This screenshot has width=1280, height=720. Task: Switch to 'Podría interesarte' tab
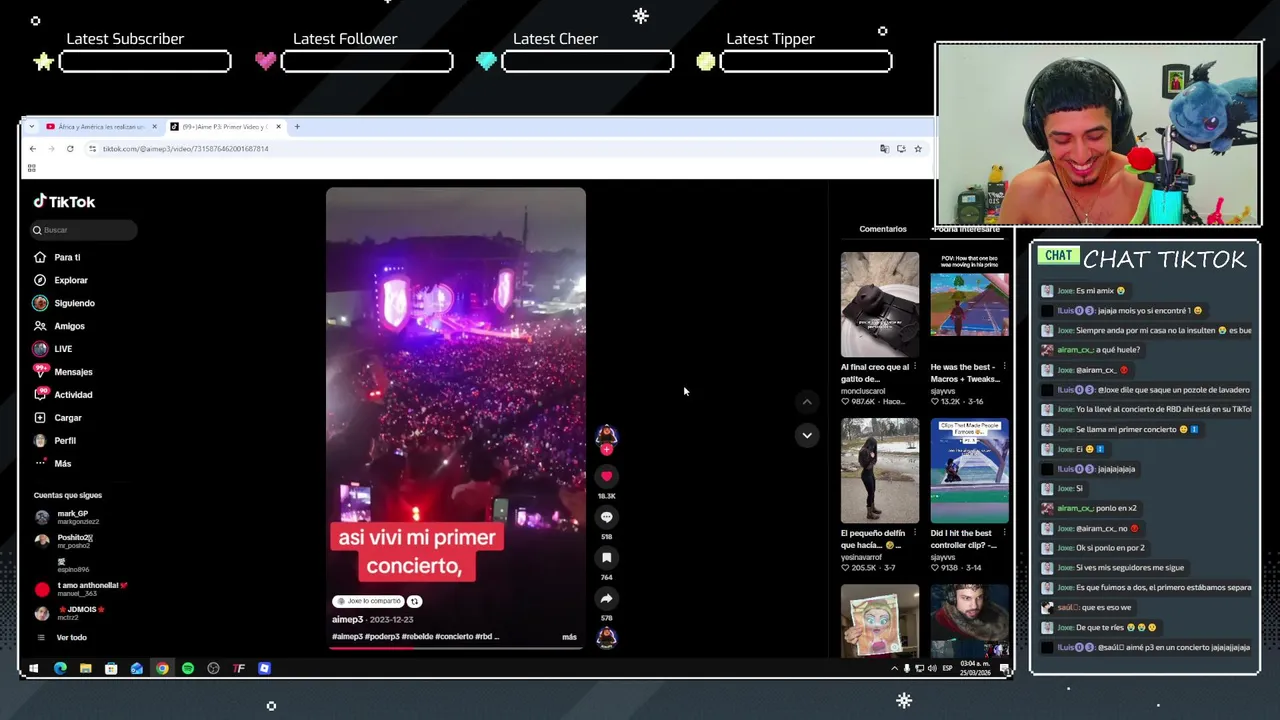966,229
